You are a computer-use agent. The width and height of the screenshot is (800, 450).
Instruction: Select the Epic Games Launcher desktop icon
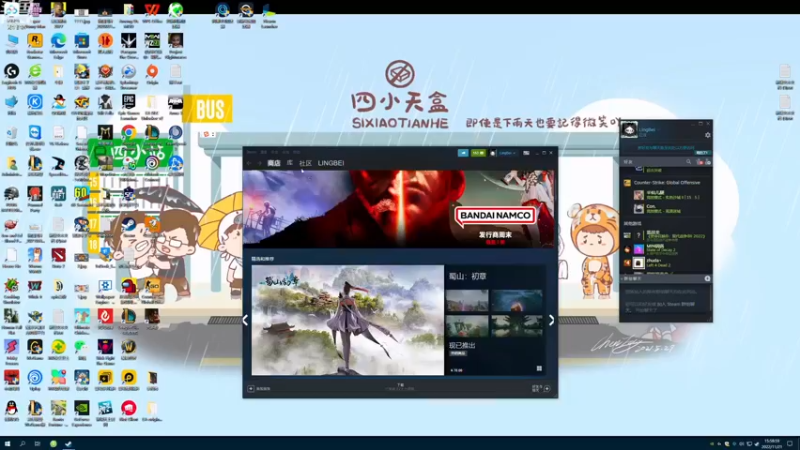click(x=129, y=108)
